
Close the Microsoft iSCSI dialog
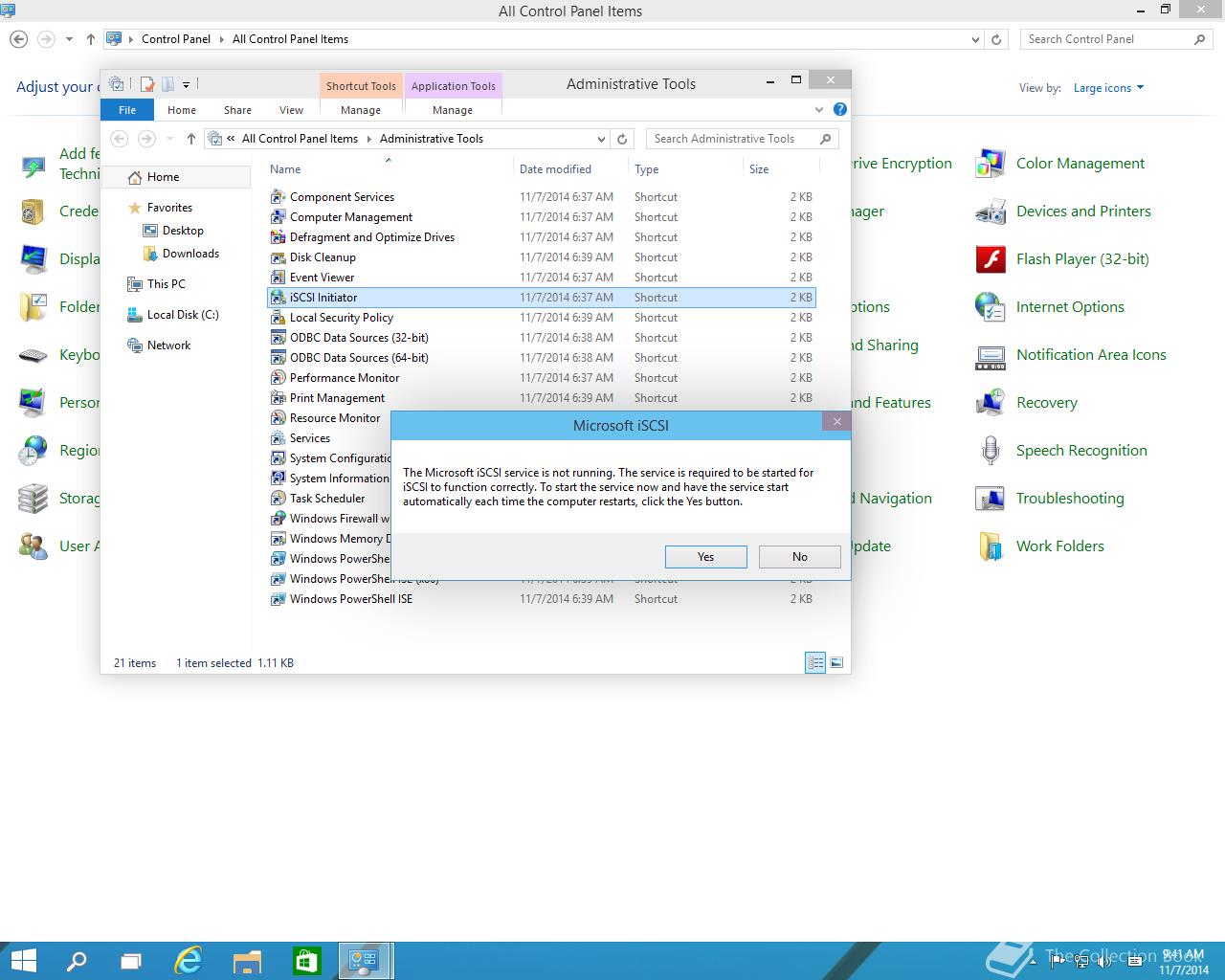pyautogui.click(x=836, y=421)
